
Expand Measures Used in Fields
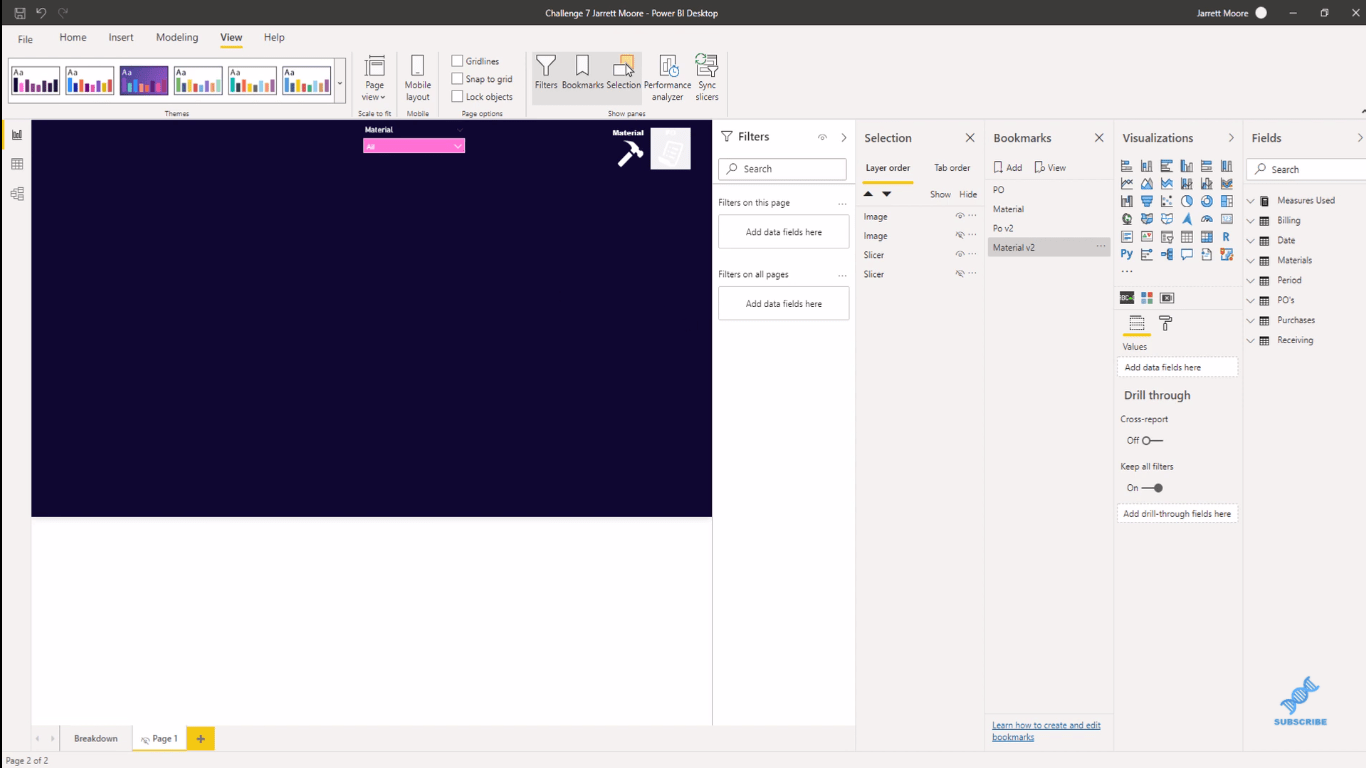pos(1251,200)
